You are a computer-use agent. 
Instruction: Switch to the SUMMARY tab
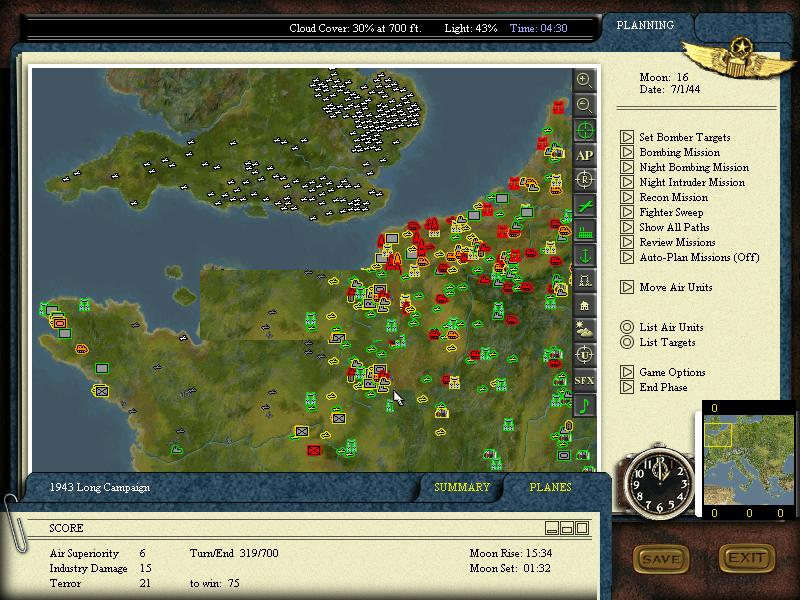462,487
